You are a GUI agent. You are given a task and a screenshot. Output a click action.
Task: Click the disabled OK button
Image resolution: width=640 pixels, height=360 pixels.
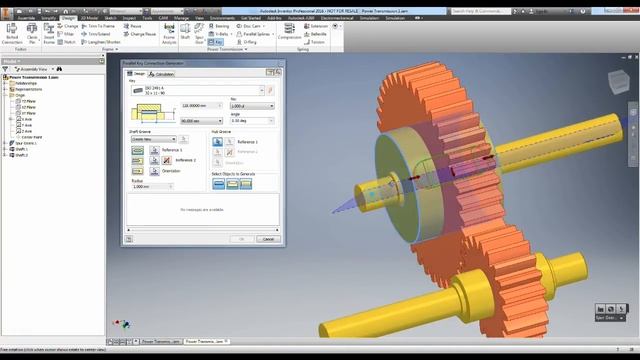242,239
